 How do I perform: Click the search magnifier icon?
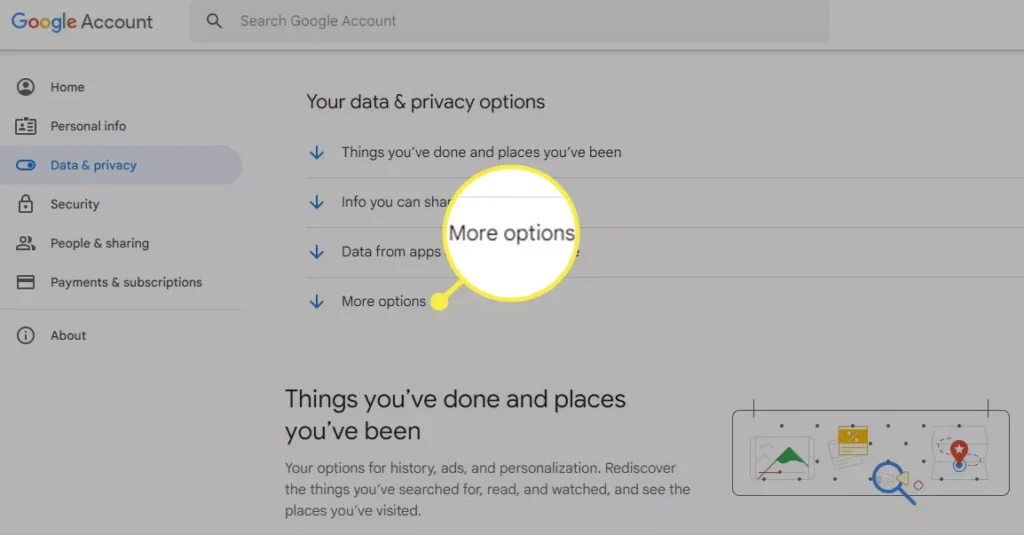pos(214,21)
